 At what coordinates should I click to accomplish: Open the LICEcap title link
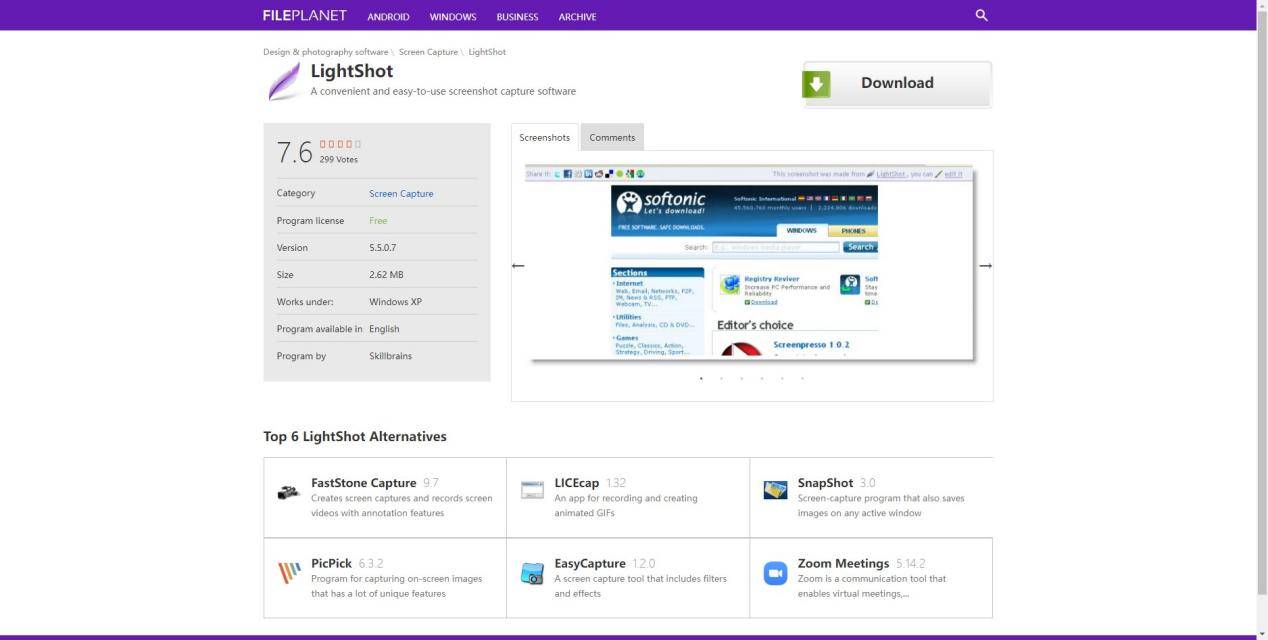(577, 483)
